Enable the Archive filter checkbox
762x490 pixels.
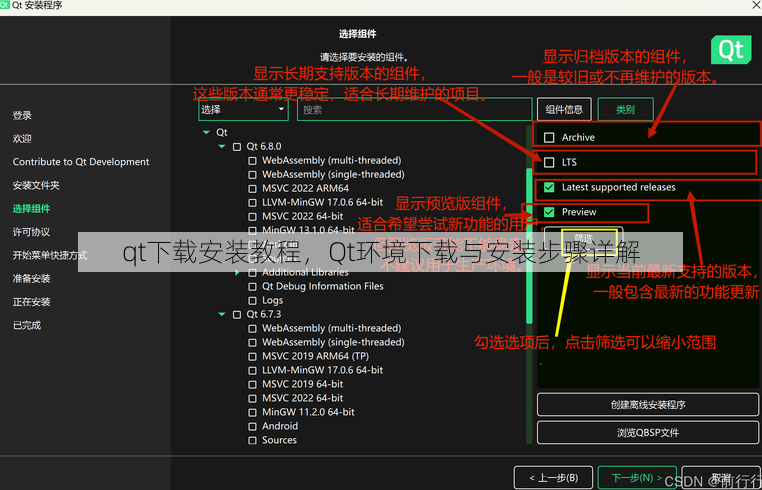[x=549, y=138]
